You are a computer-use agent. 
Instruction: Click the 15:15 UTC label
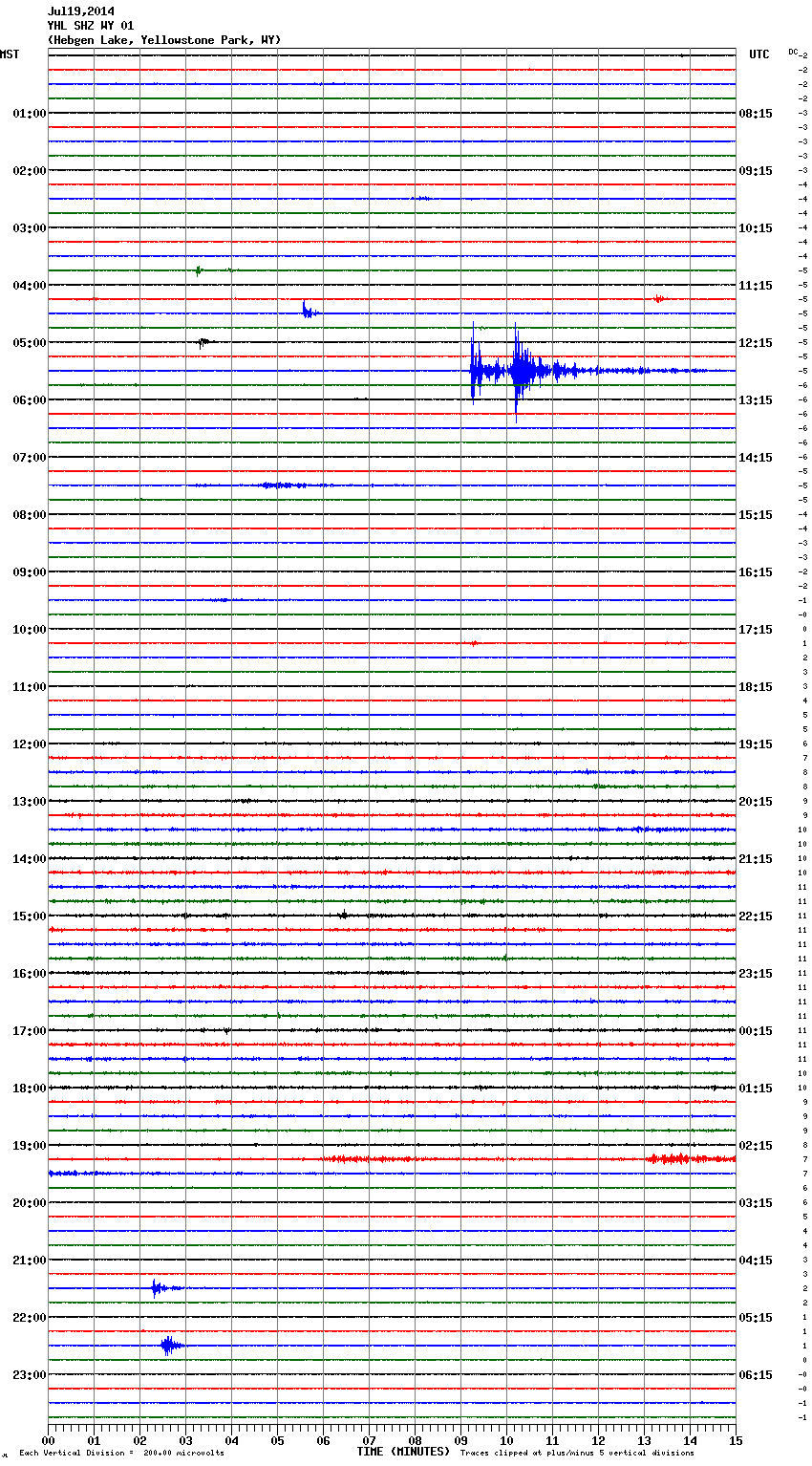click(756, 514)
